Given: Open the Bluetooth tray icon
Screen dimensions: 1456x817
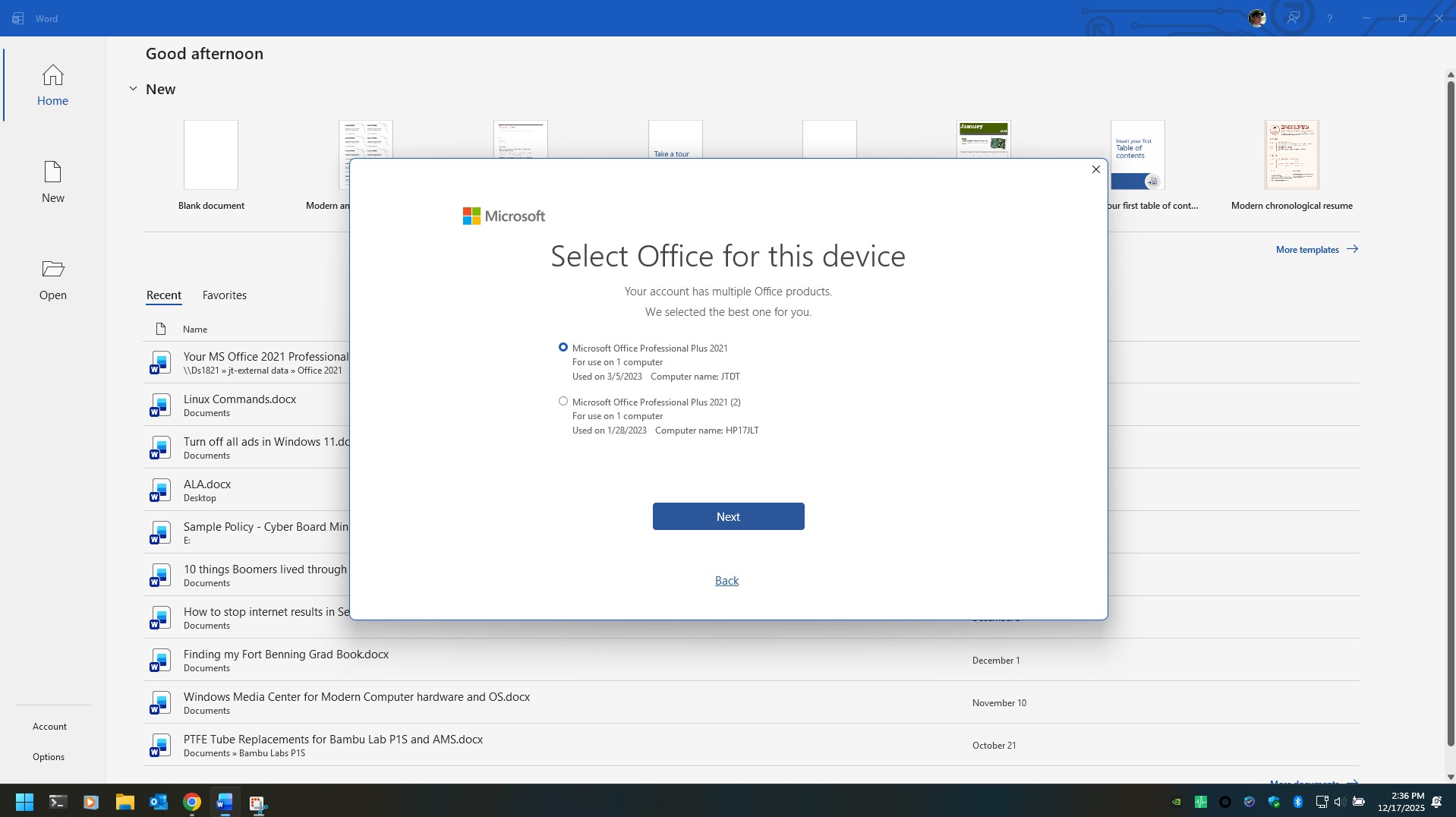Looking at the screenshot, I should [x=1298, y=802].
